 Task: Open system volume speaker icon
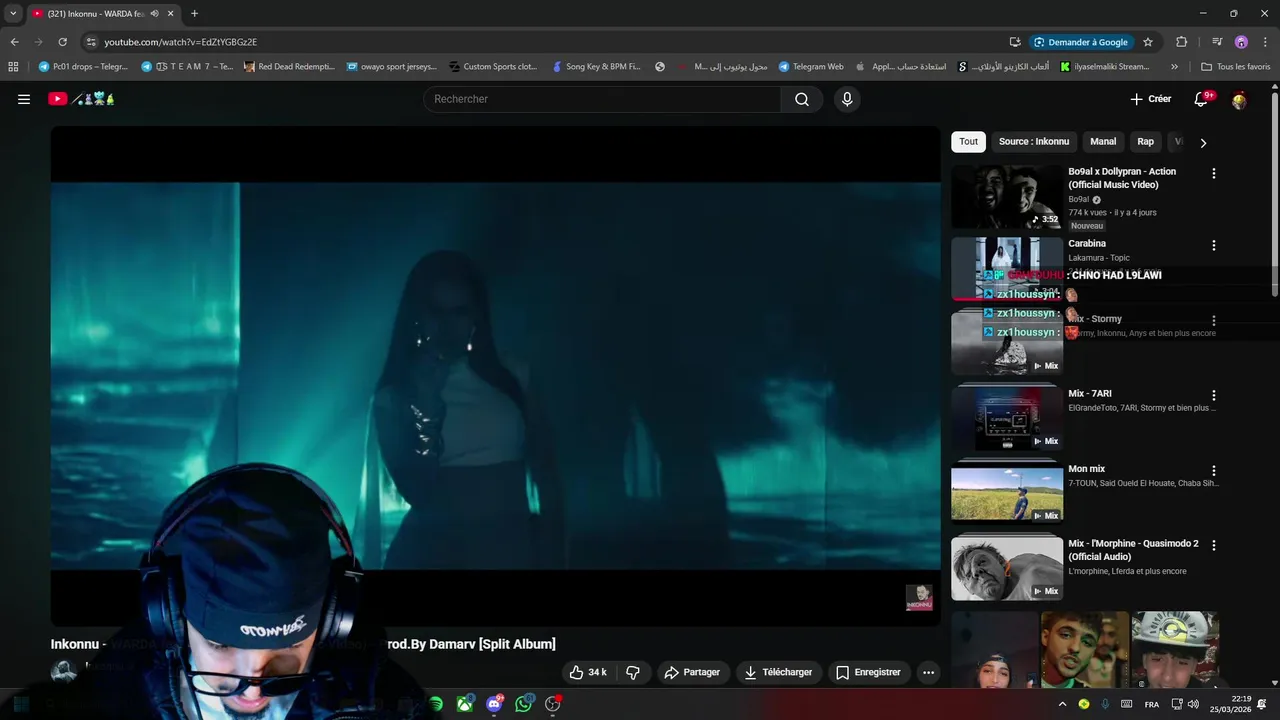pyautogui.click(x=1193, y=704)
